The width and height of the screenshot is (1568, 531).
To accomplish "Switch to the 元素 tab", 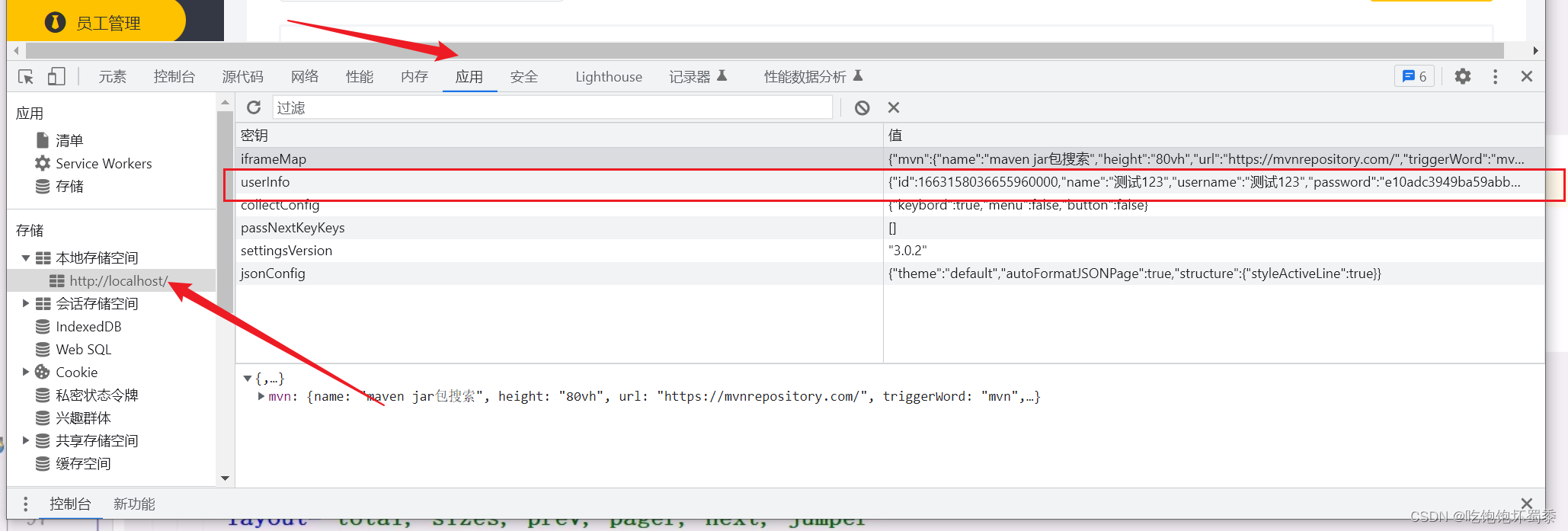I will pos(112,76).
